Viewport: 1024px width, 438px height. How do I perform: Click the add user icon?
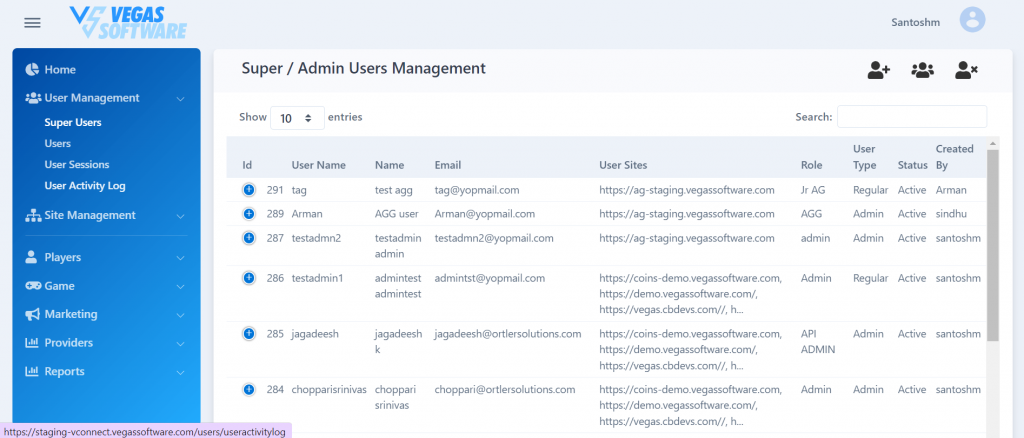pyautogui.click(x=879, y=70)
